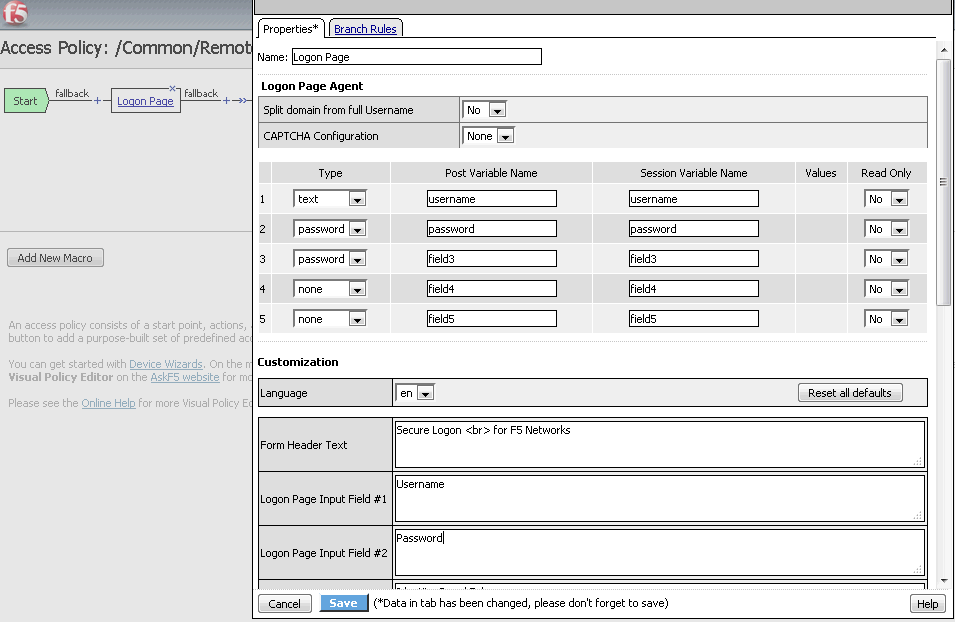The image size is (955, 622).
Task: Click the Start node in policy flow
Action: pyautogui.click(x=25, y=101)
